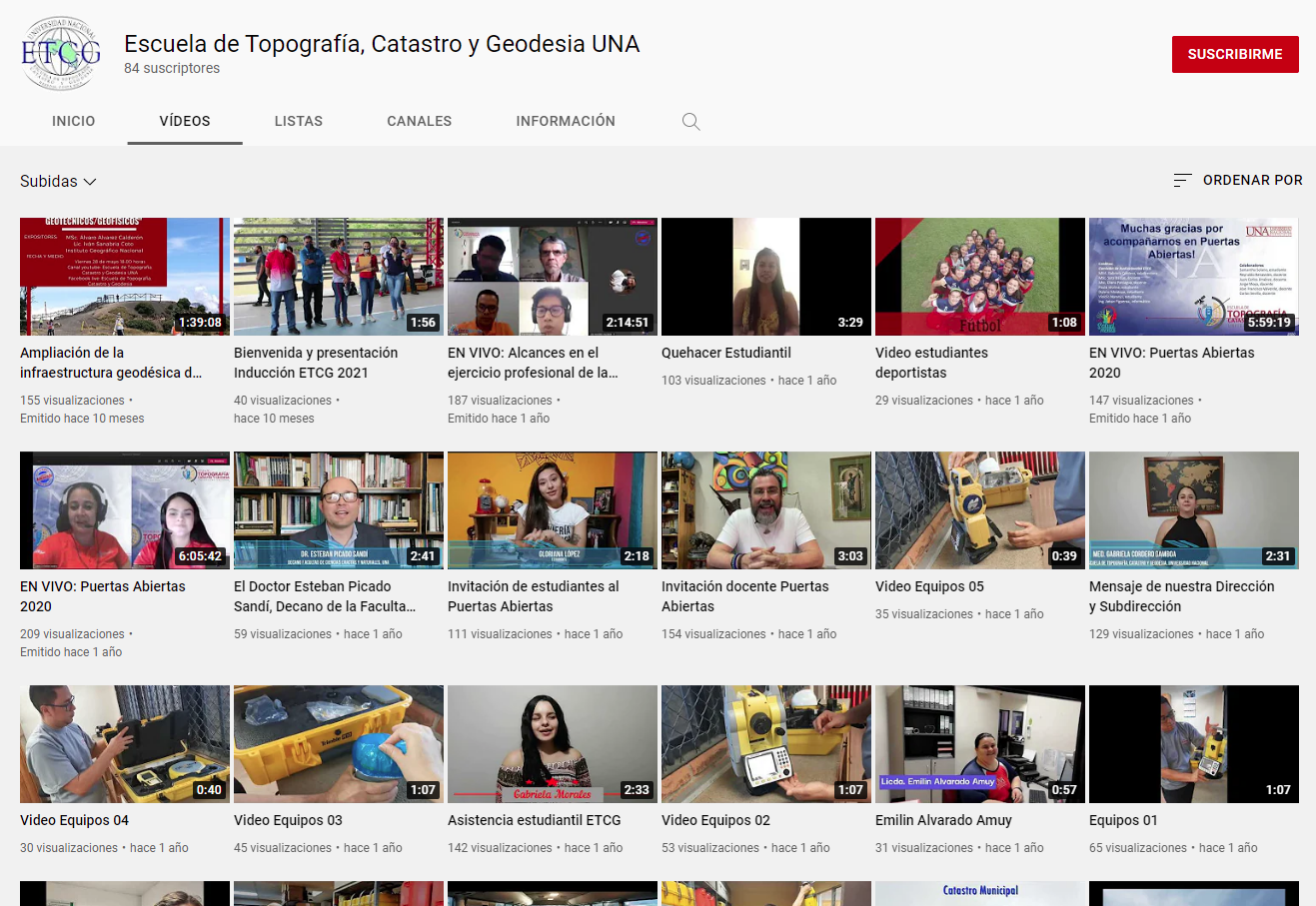
Task: Play the 6:05:42 Puertas Abiertas thumbnail
Action: pos(125,510)
